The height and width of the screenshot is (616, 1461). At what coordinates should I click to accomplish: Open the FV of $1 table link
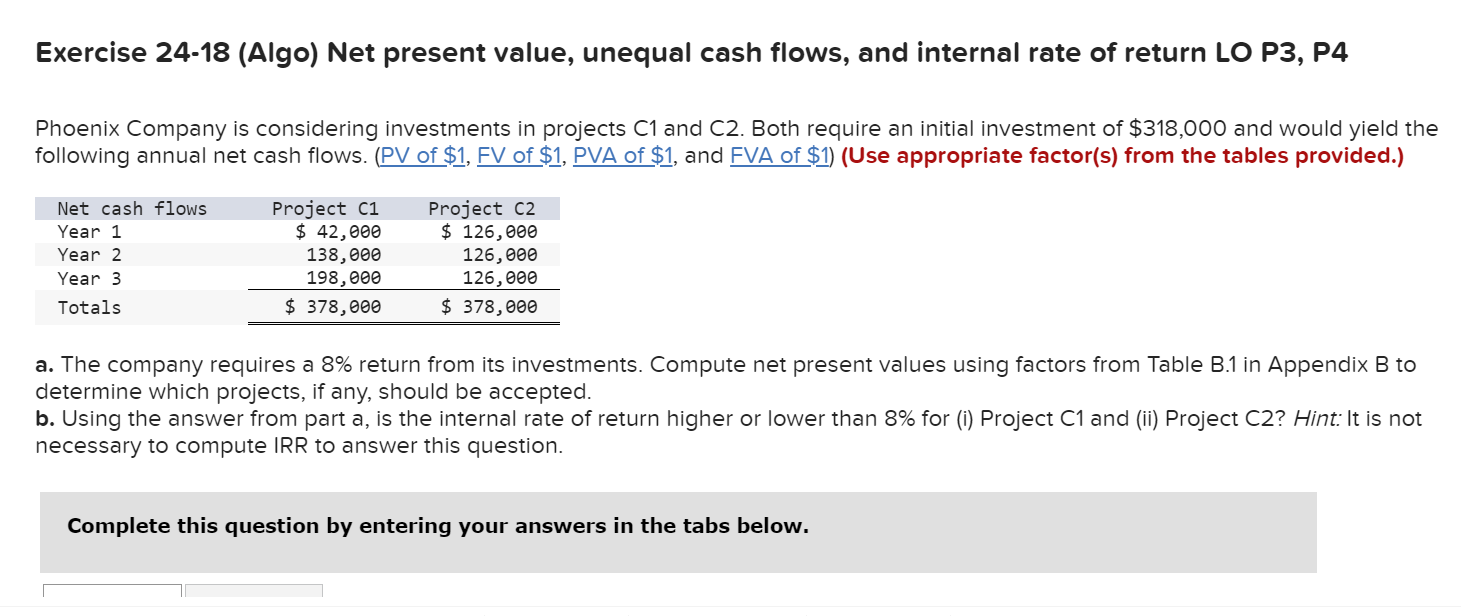pyautogui.click(x=521, y=155)
